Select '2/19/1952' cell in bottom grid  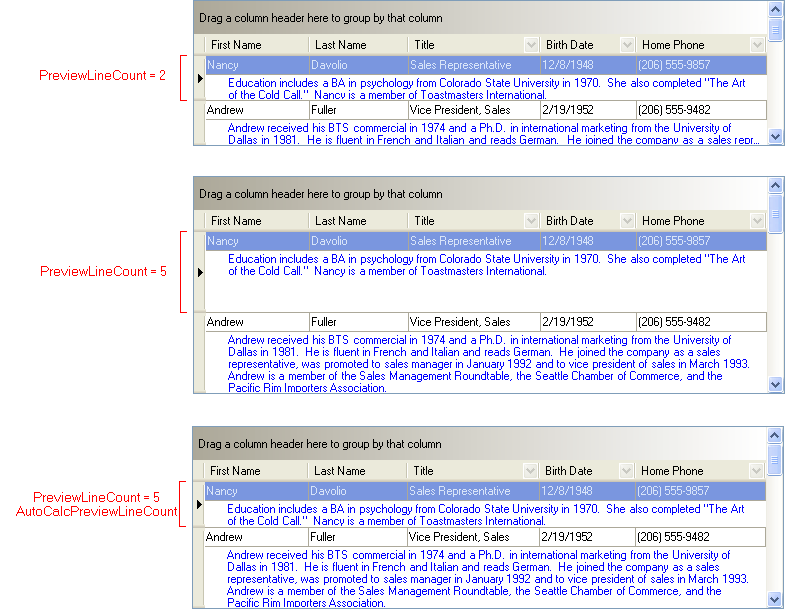[x=587, y=537]
